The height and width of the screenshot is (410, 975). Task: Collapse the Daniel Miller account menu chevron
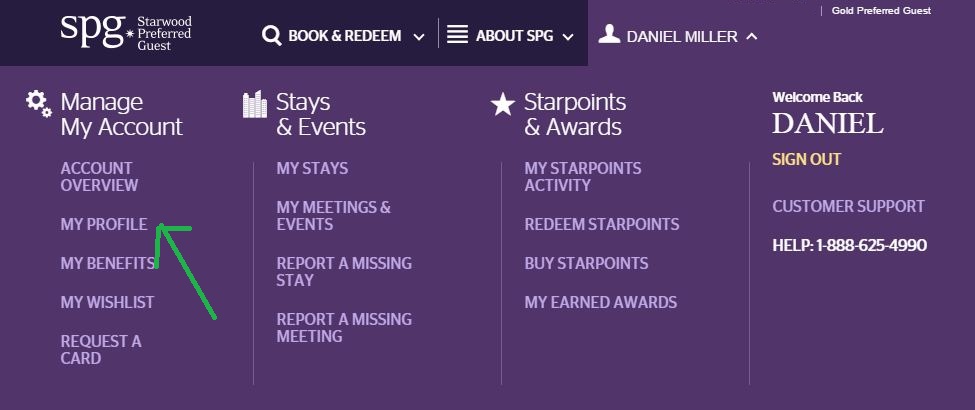pyautogui.click(x=752, y=36)
